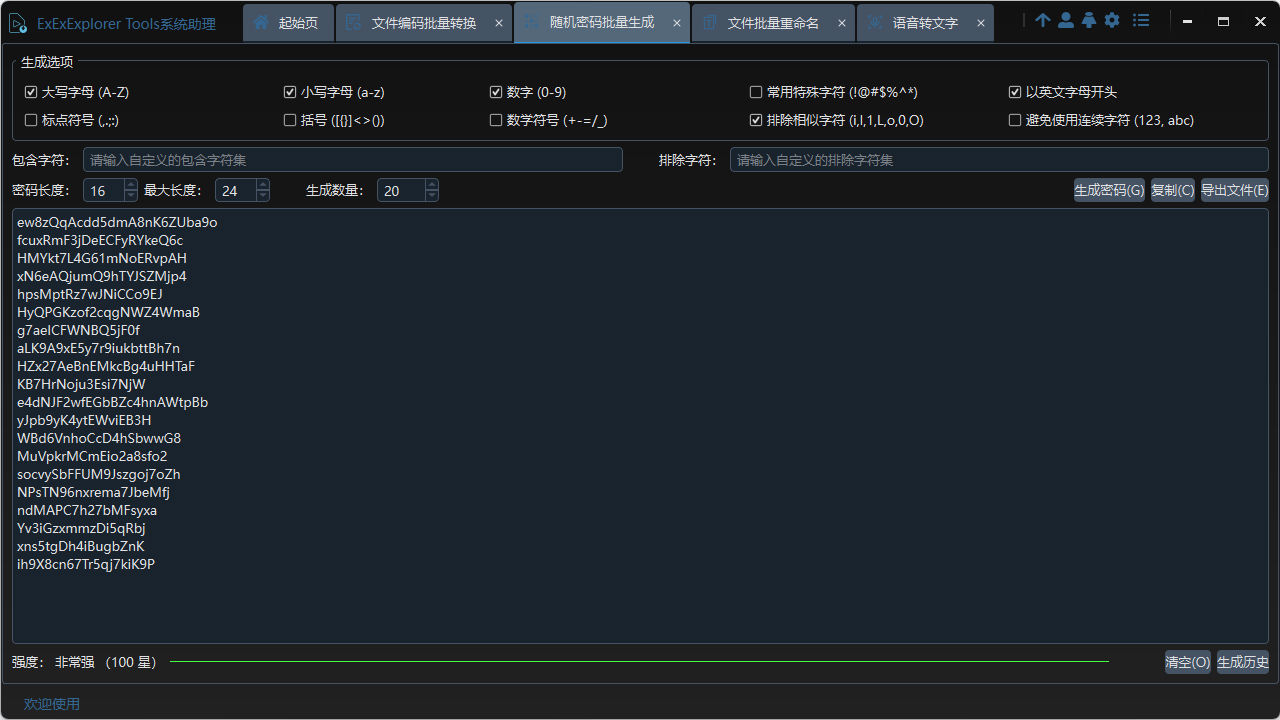The height and width of the screenshot is (720, 1280).
Task: Switch to the 起始页 tab
Action: click(x=287, y=23)
